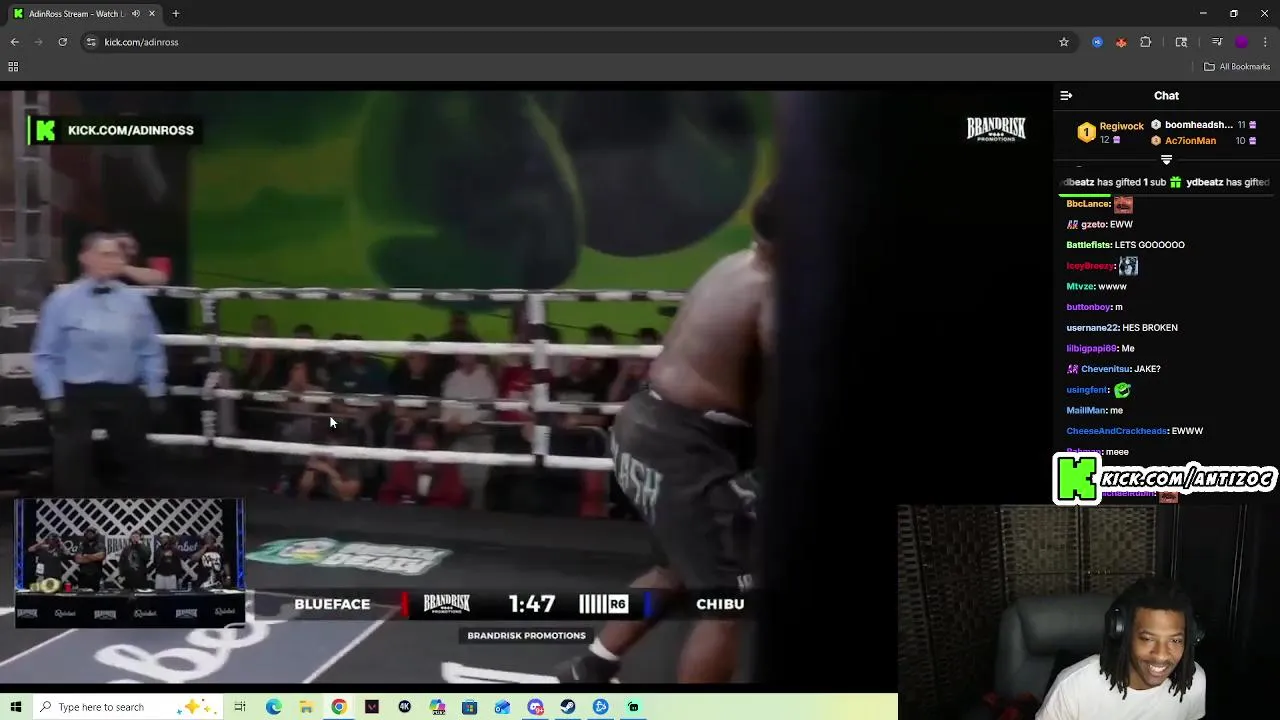Click the tab search icon in the toolbar
Image resolution: width=1280 pixels, height=720 pixels.
1181,42
